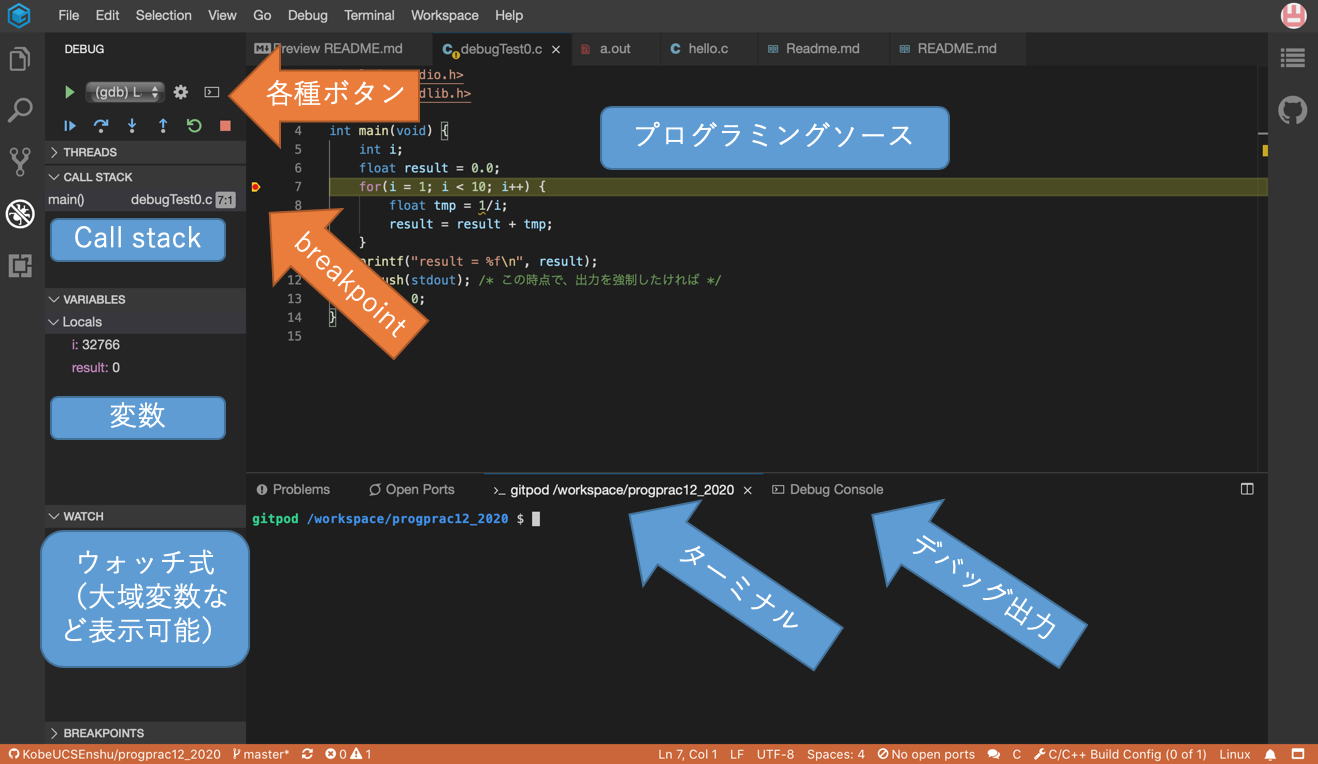
Task: Open the Debug menu
Action: 307,15
